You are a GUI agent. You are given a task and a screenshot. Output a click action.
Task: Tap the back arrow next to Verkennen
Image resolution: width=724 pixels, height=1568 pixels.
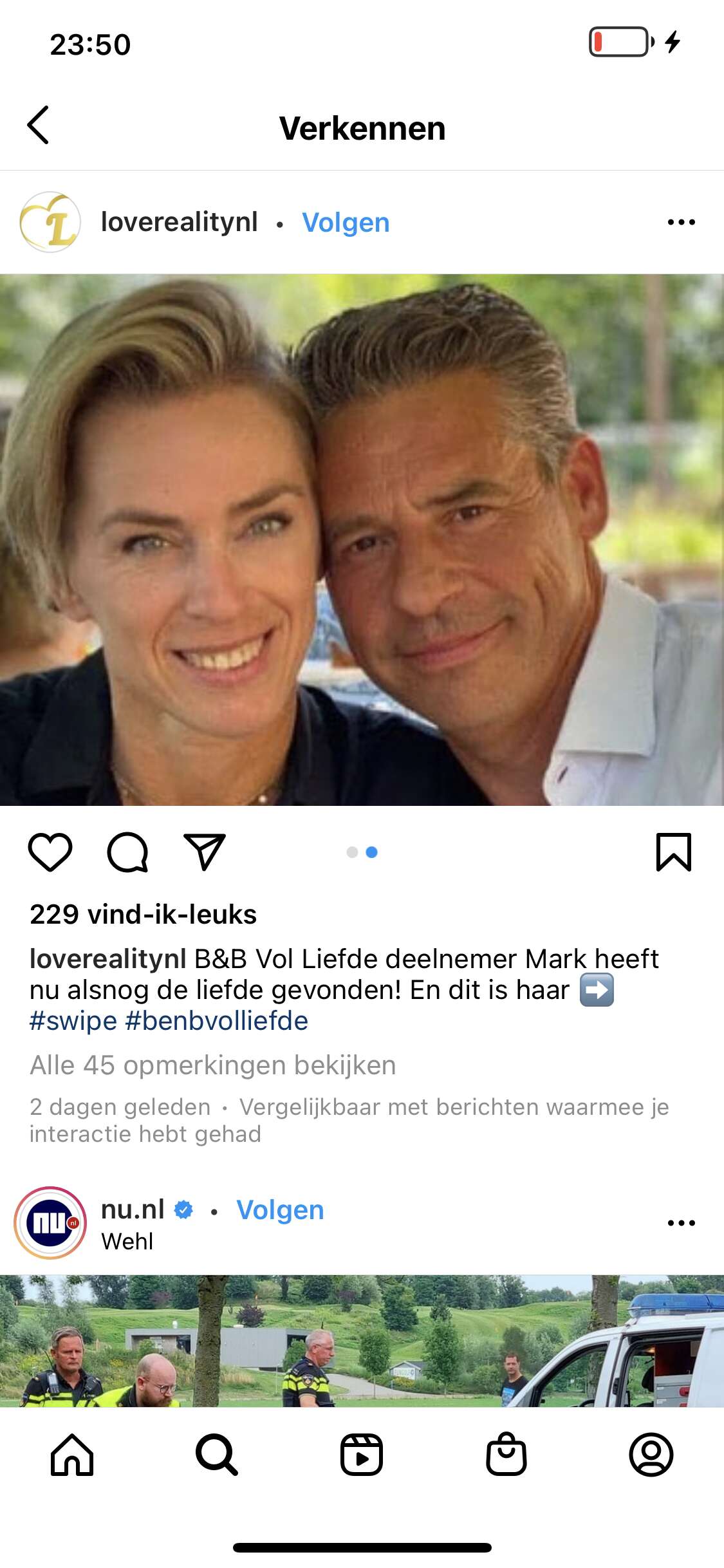point(38,125)
